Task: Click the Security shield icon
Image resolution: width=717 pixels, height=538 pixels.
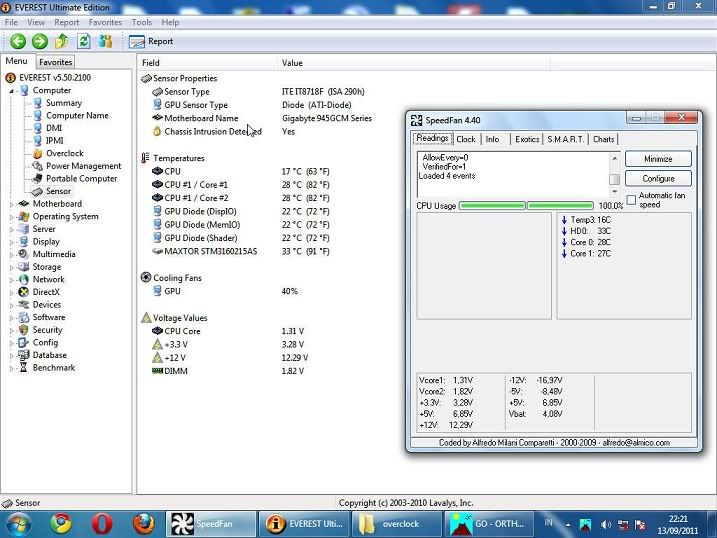Action: 23,330
